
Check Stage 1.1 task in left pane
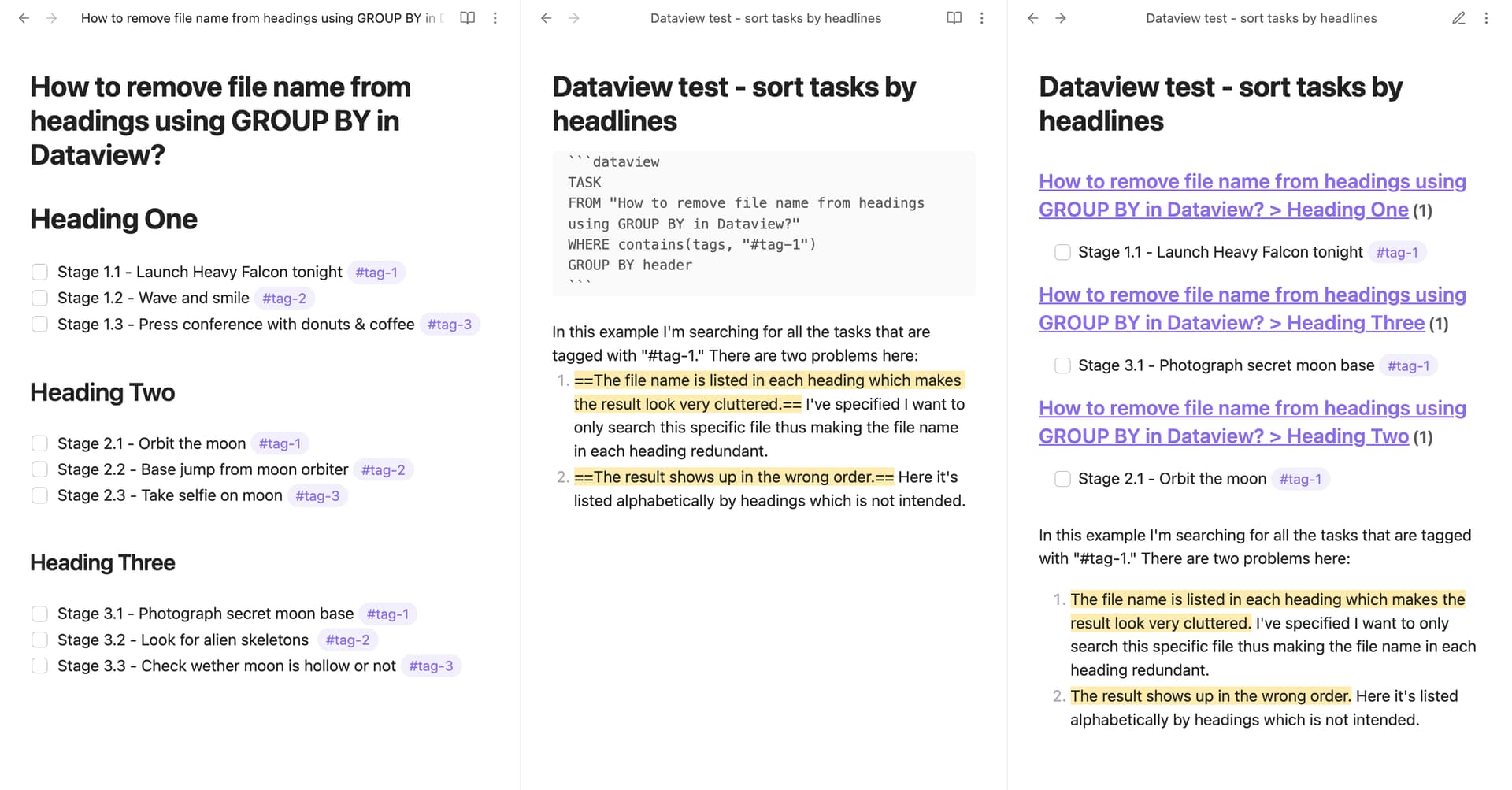(x=39, y=273)
